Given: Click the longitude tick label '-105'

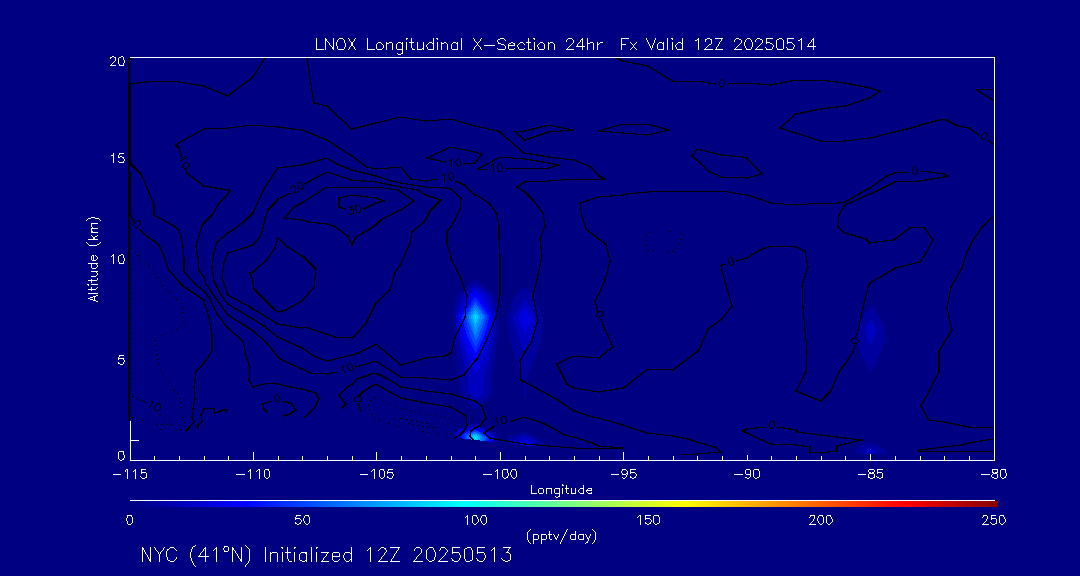Looking at the screenshot, I should pos(377,475).
